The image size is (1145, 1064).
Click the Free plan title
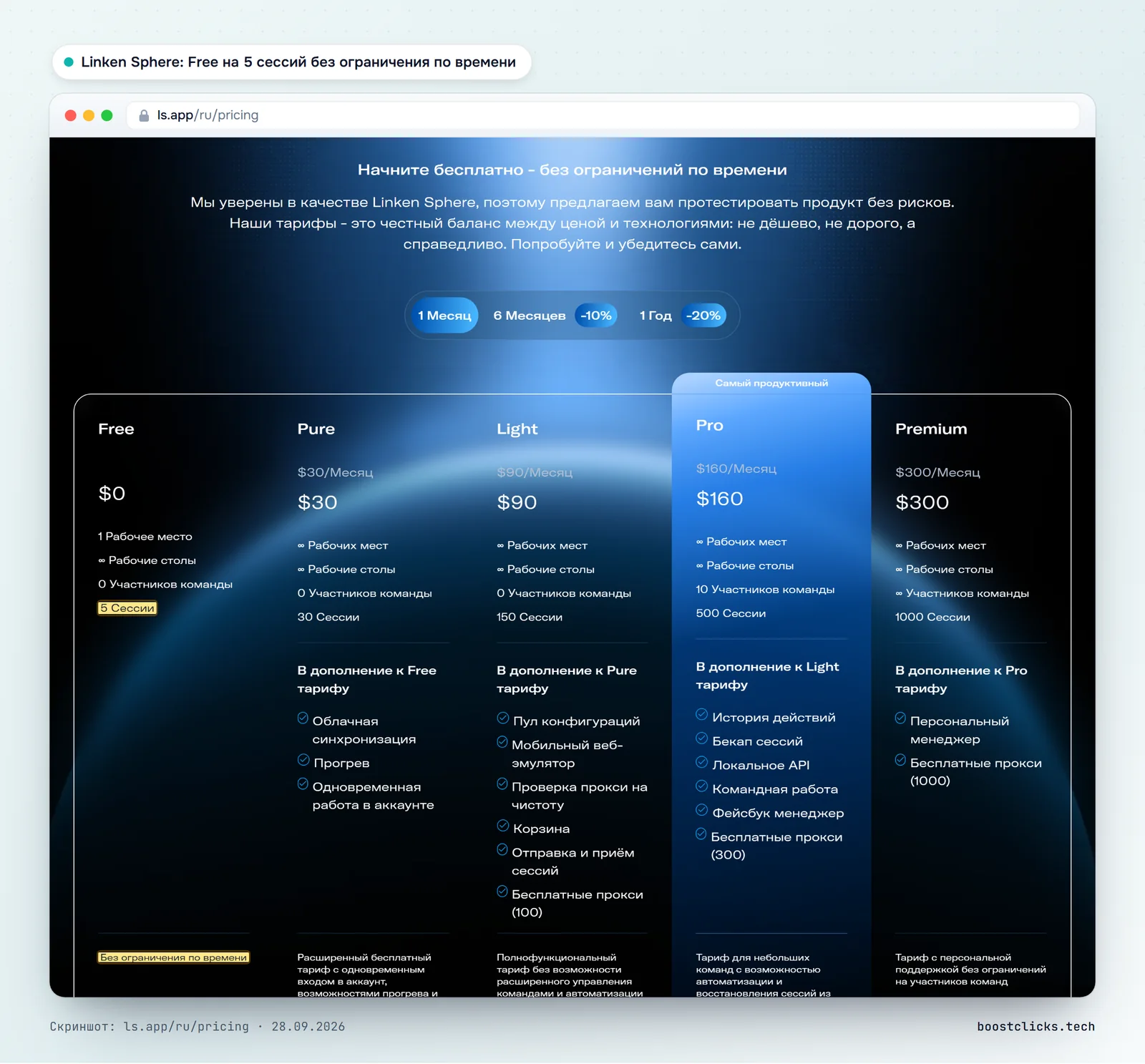pyautogui.click(x=116, y=429)
